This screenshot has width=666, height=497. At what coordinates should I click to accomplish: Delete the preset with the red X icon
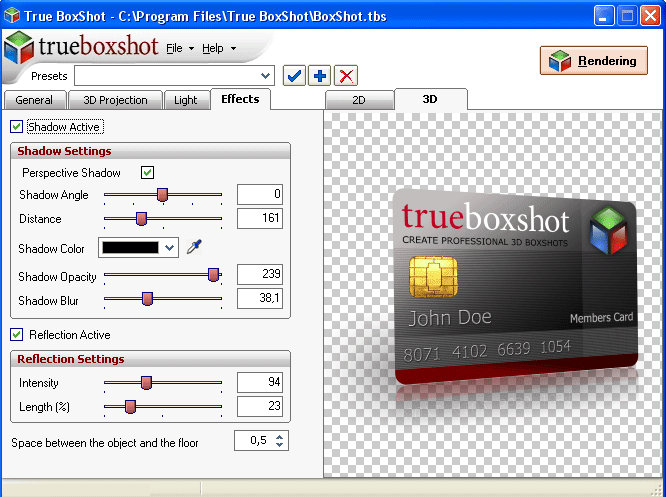[x=346, y=76]
